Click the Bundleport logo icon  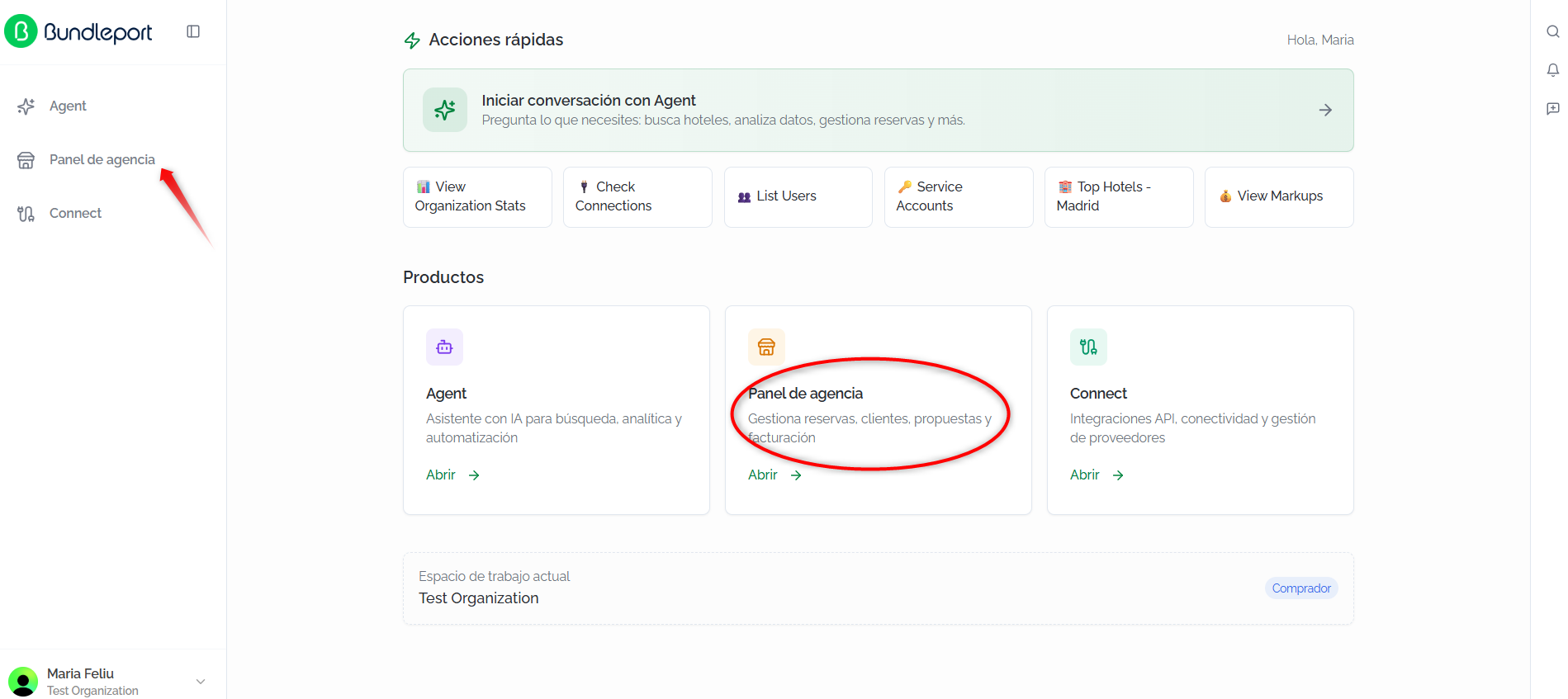21,31
